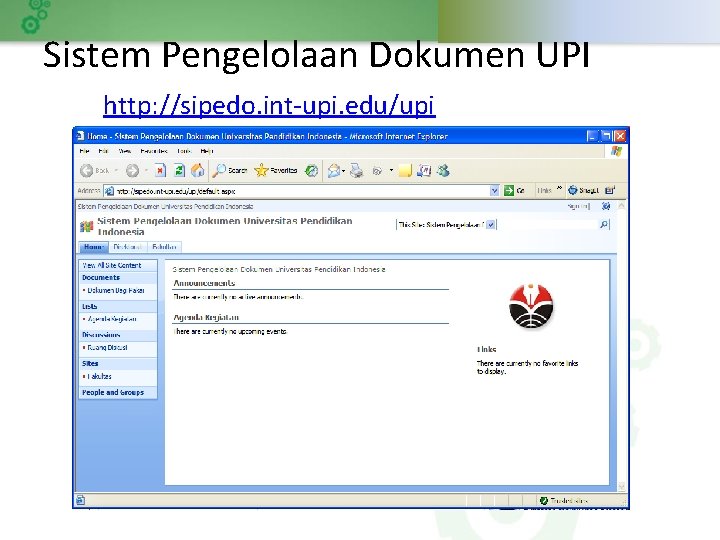
Task: Click the yellow note toolbar icon
Action: pos(405,171)
